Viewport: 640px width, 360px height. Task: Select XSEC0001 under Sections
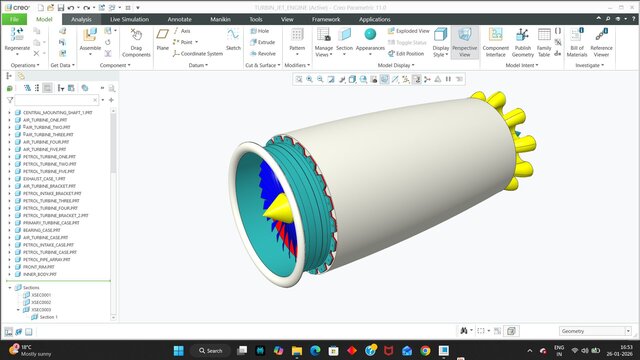coord(41,295)
